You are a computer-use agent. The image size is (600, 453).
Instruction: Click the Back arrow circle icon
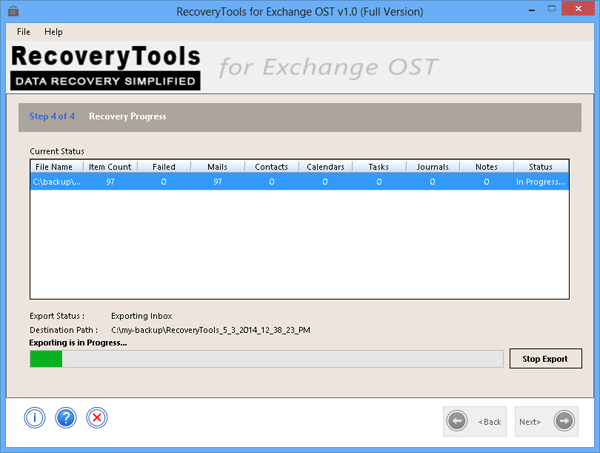point(457,421)
